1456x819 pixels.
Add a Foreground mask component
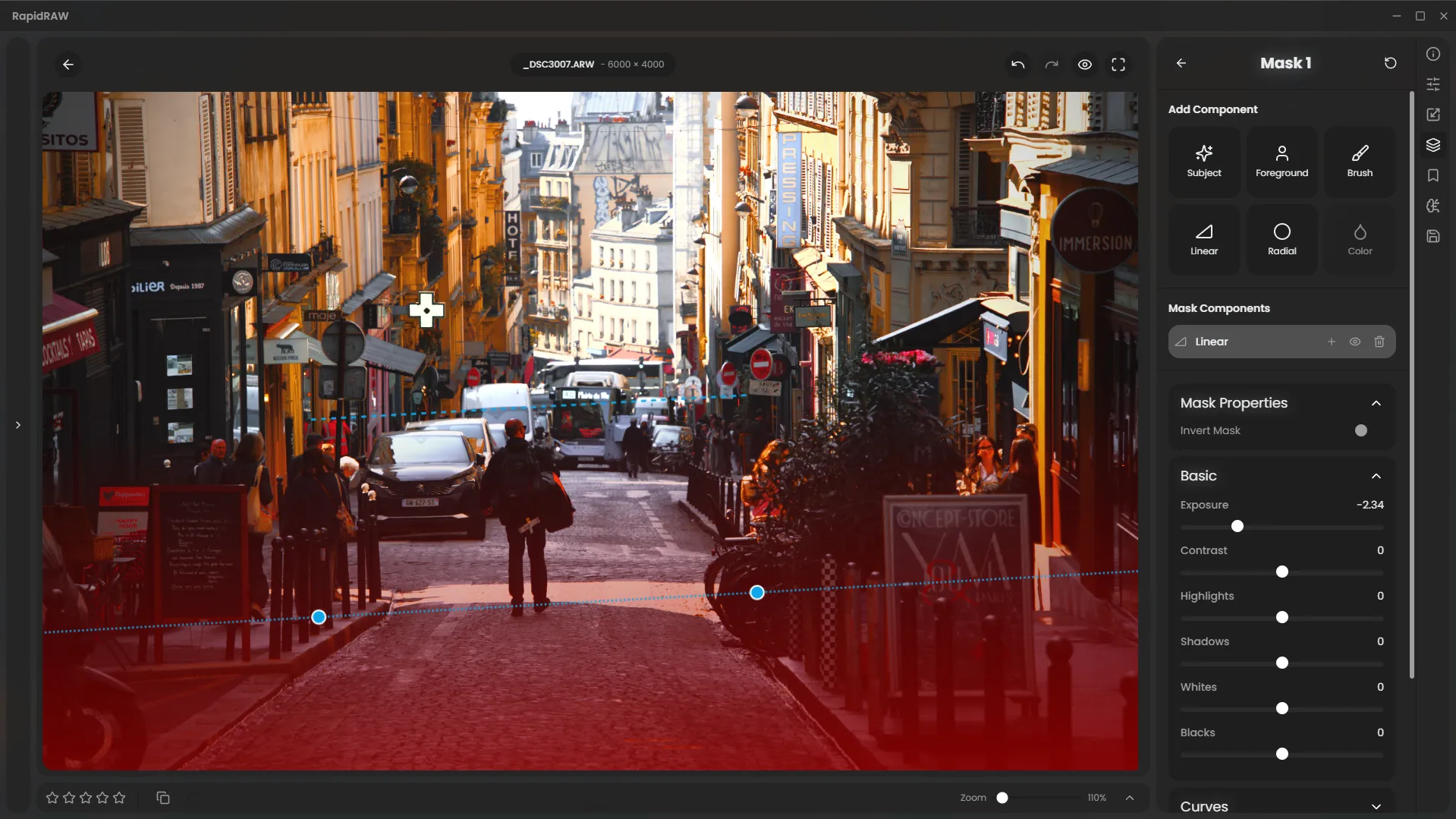1281,162
